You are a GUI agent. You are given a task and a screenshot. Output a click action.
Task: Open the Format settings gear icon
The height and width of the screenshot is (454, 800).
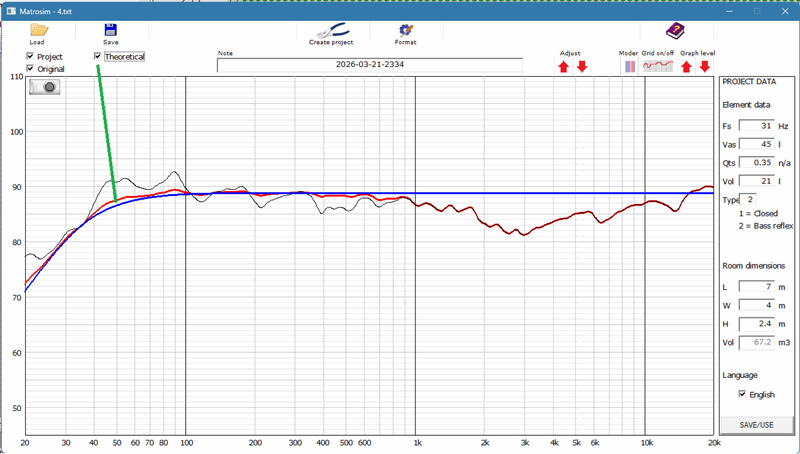point(405,30)
